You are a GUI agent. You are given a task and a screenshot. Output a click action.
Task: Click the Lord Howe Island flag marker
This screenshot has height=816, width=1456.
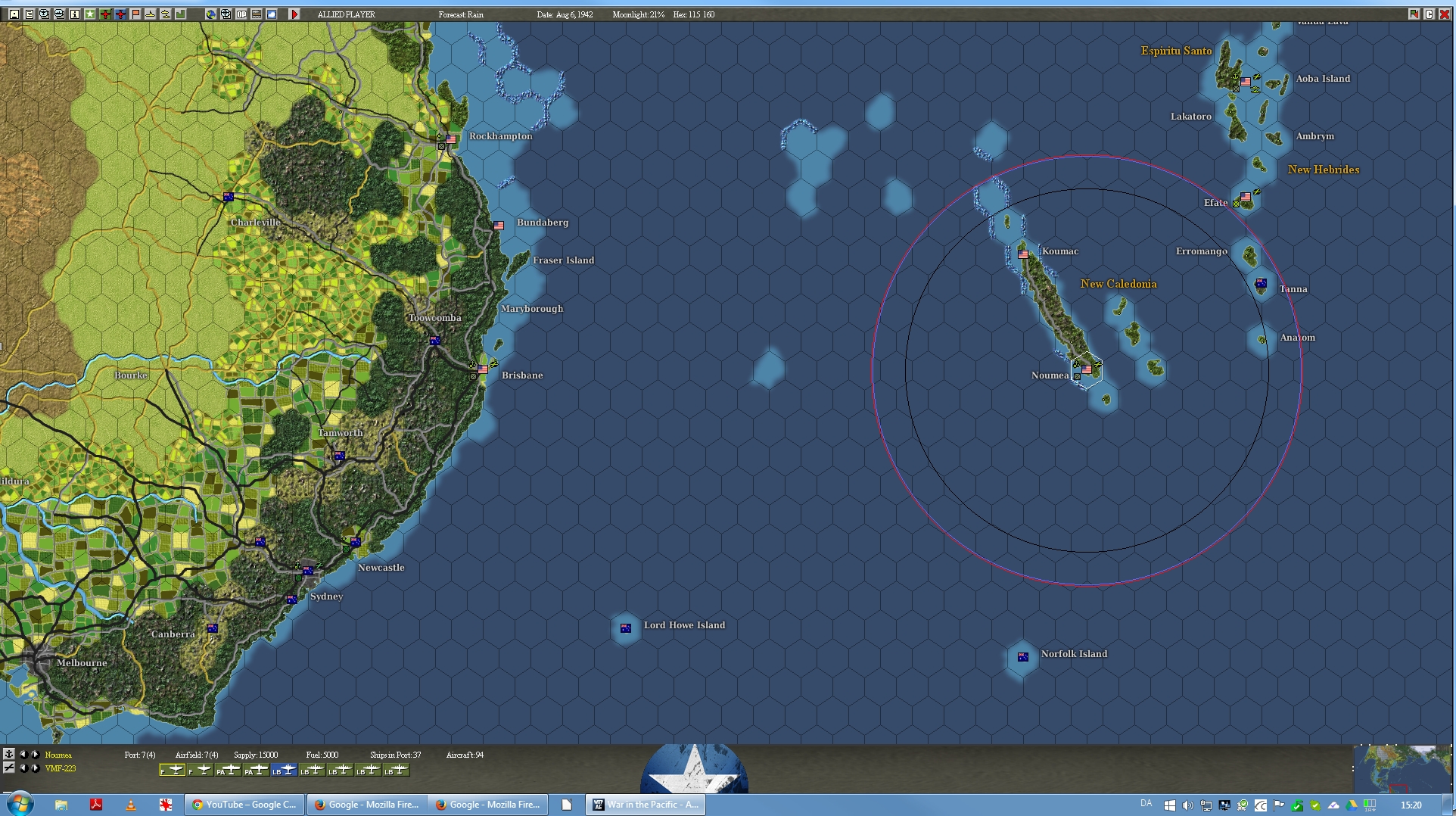626,628
